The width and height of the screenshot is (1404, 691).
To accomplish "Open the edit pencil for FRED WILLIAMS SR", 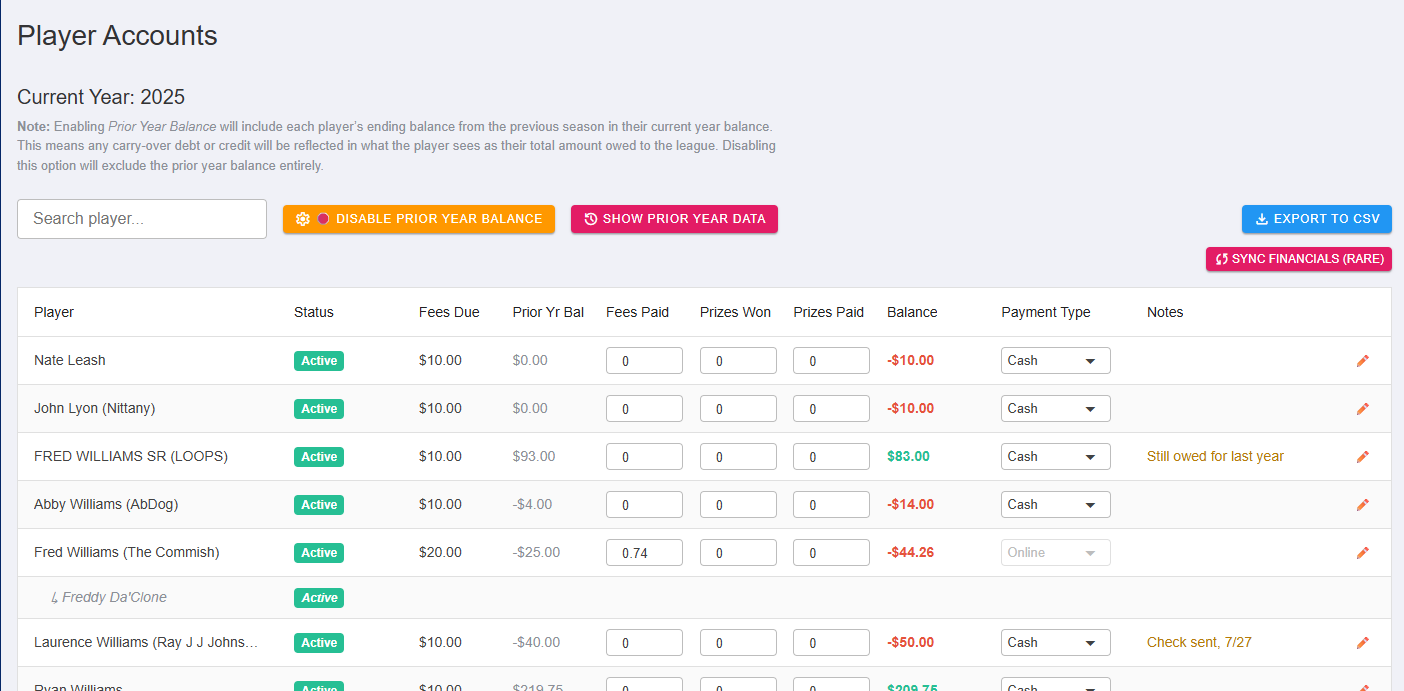I will point(1363,456).
